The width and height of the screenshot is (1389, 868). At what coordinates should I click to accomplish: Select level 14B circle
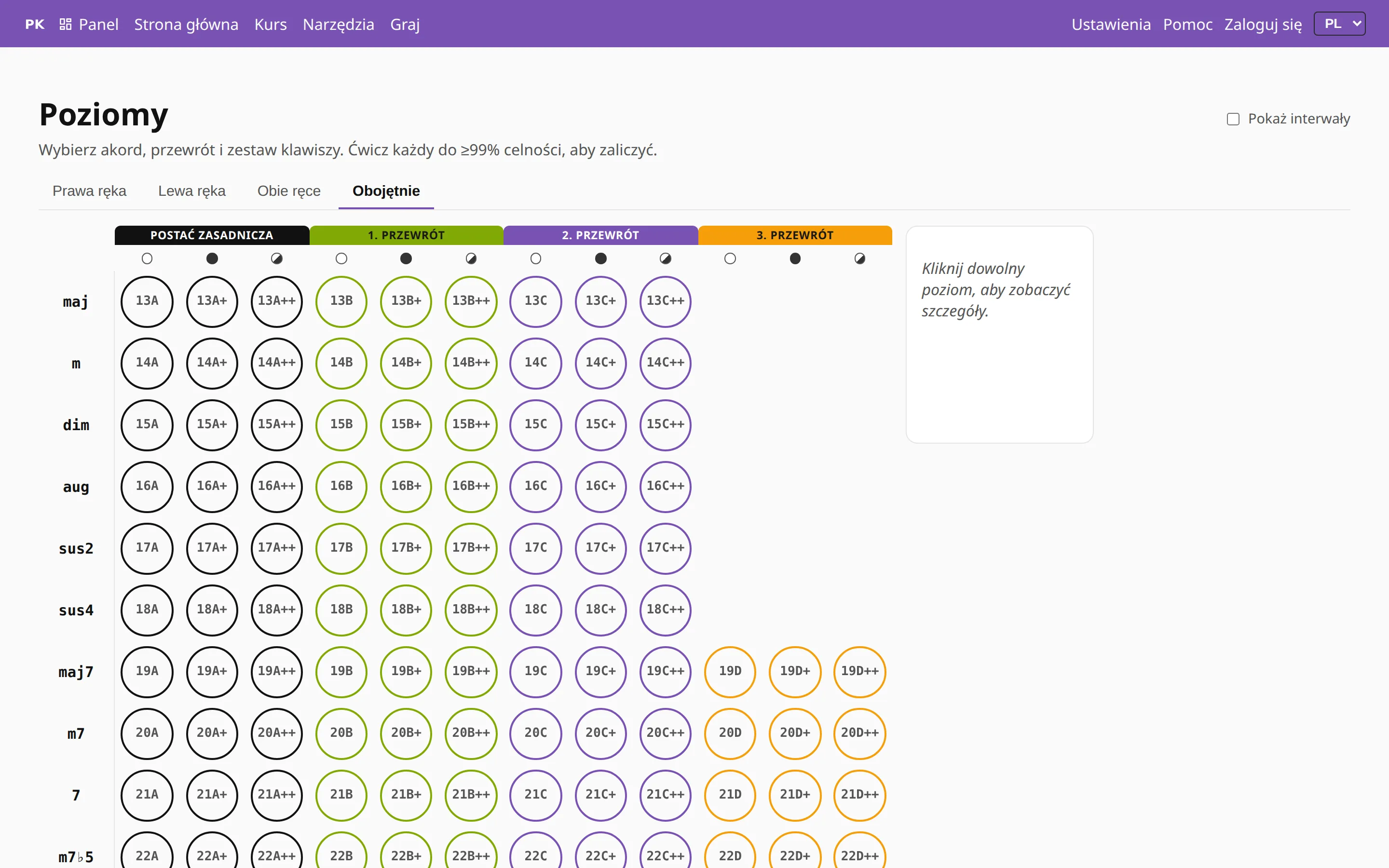click(341, 363)
